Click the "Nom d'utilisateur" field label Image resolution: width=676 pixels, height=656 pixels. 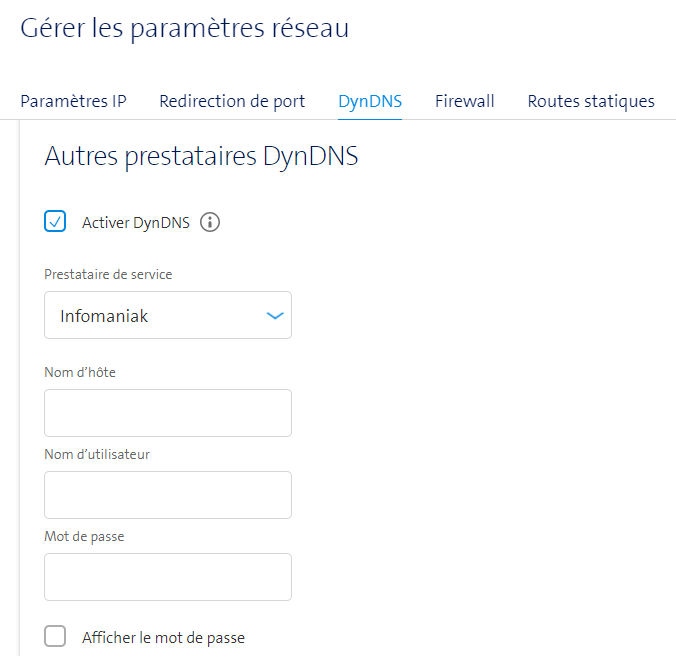[97, 454]
